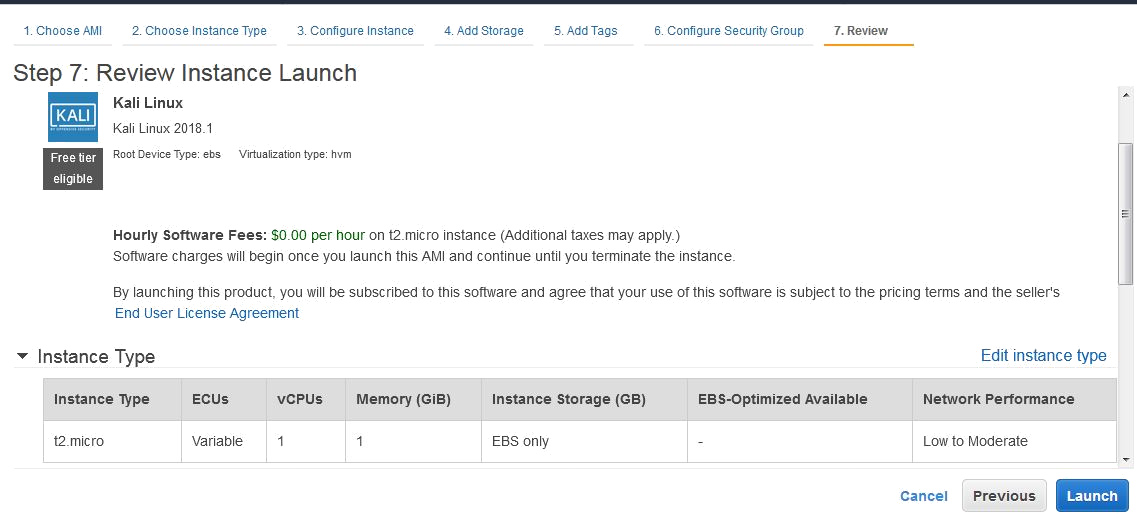Click the Edit instance type link
This screenshot has width=1137, height=519.
(x=1043, y=356)
